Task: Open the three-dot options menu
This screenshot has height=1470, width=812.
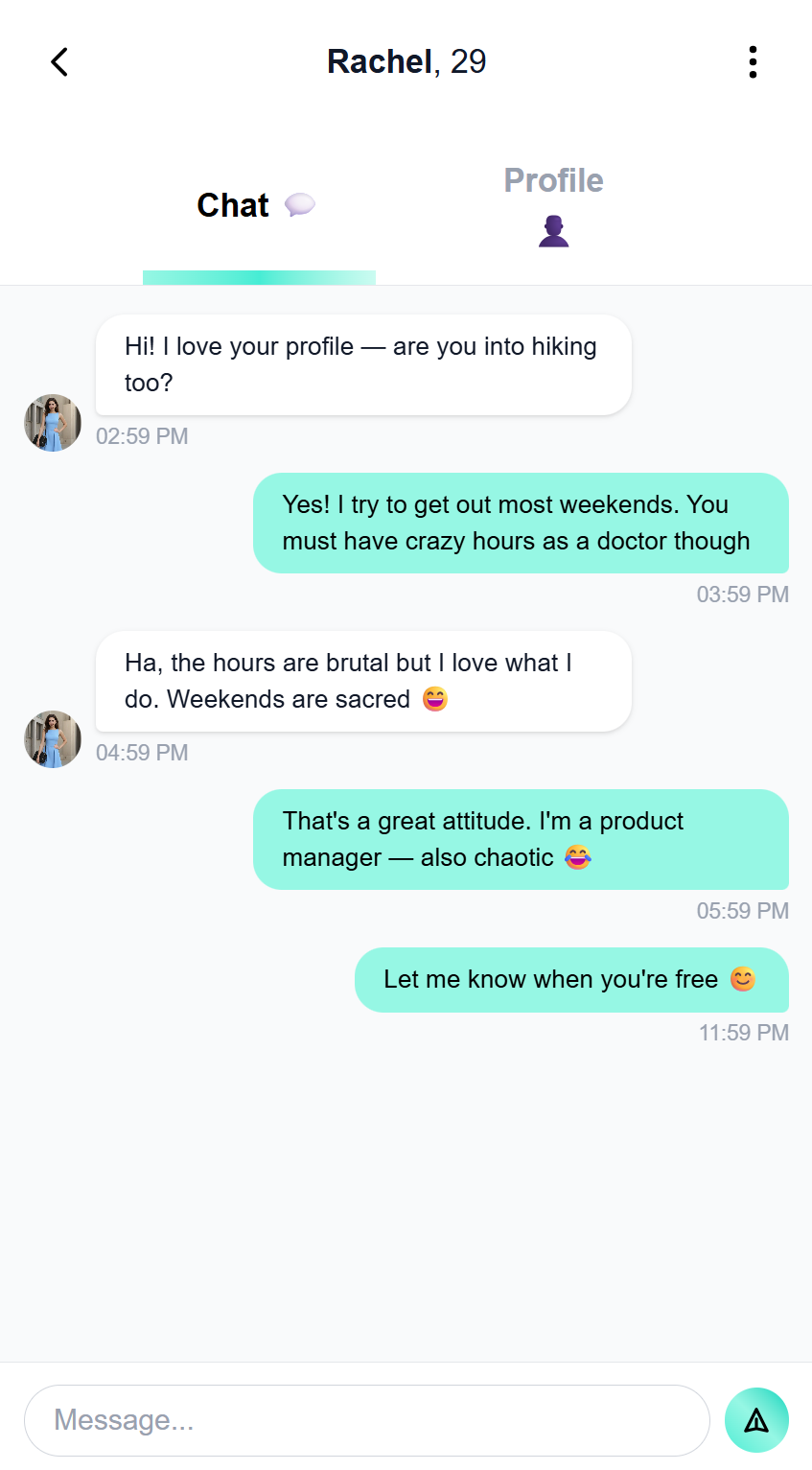Action: pos(753,62)
